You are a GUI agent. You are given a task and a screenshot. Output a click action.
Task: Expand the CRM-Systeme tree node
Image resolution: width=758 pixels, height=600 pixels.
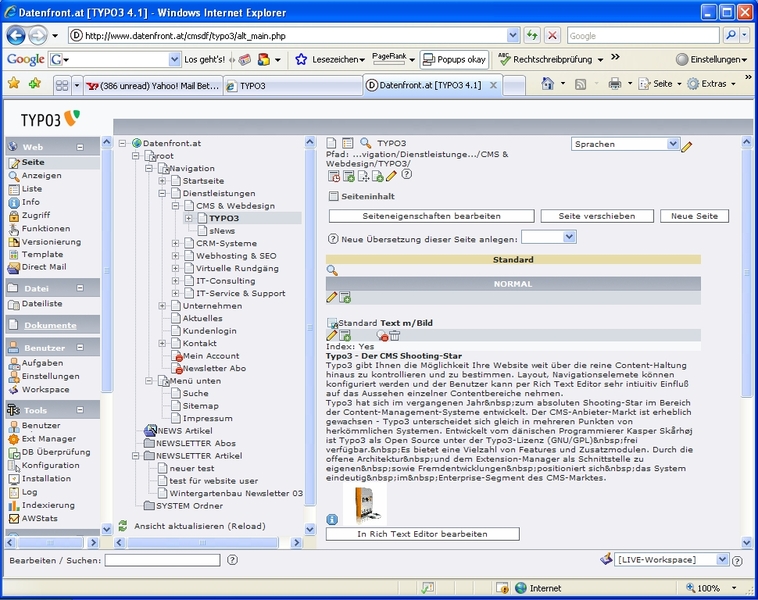pyautogui.click(x=175, y=243)
